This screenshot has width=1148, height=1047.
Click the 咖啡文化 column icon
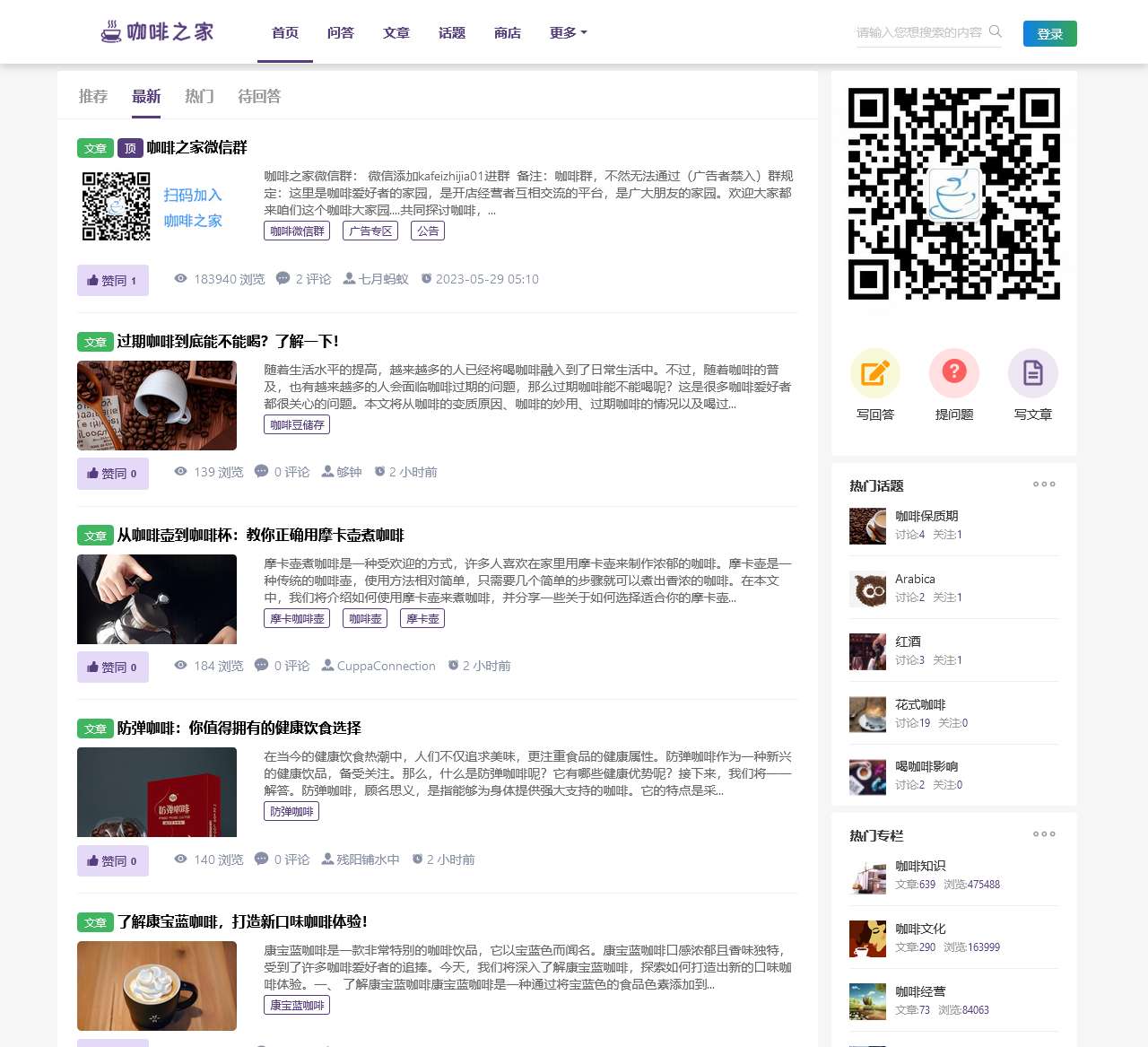tap(867, 938)
